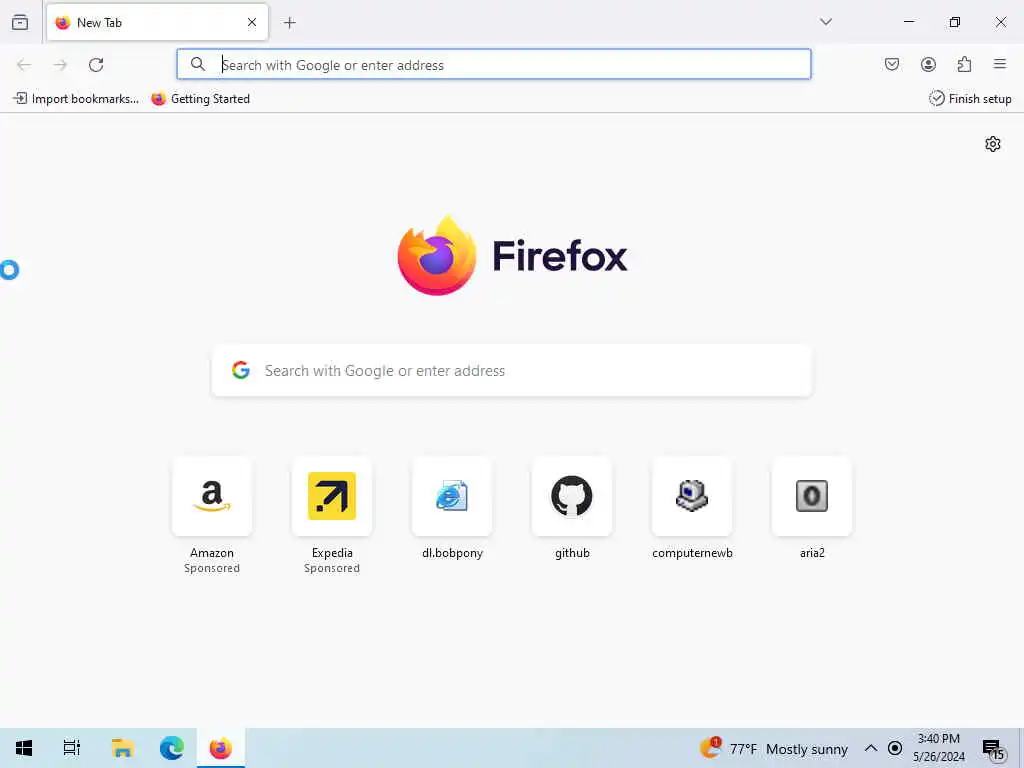1024x768 pixels.
Task: Open Save to Pocket icon
Action: tap(892, 64)
